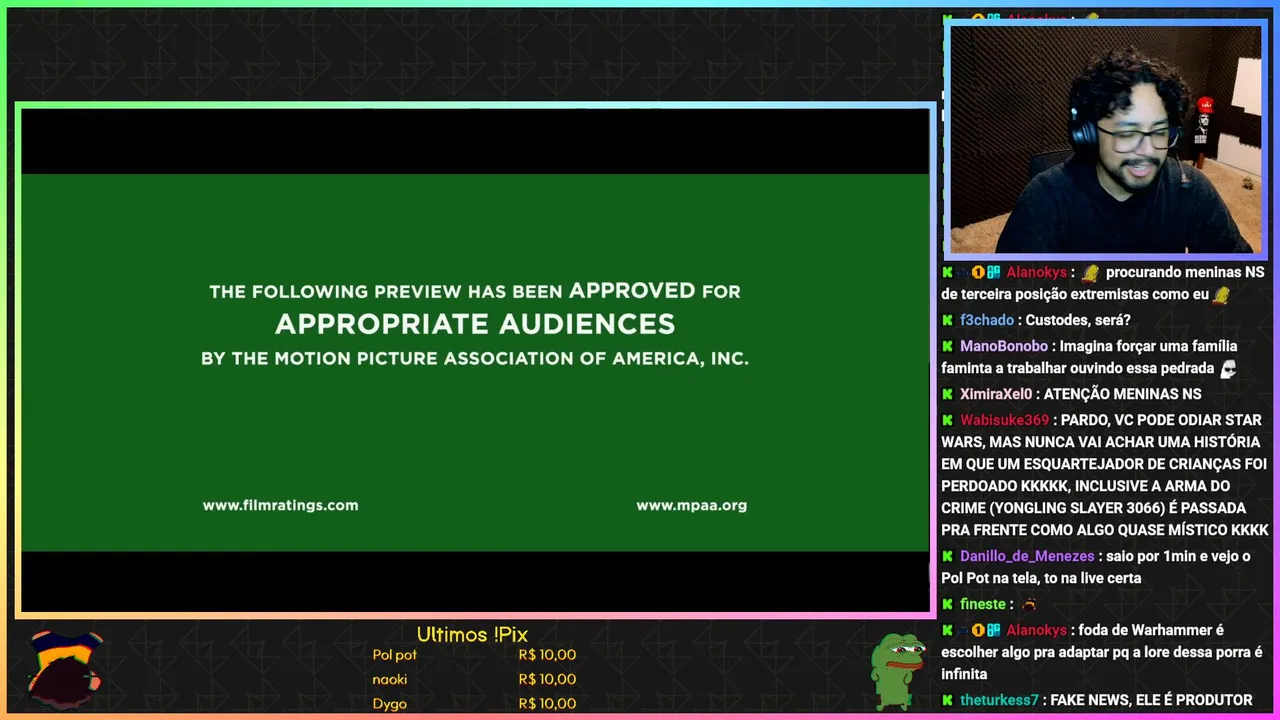Click the Kick badge beside Danillo_de_Menezes
The image size is (1280, 720).
click(947, 556)
